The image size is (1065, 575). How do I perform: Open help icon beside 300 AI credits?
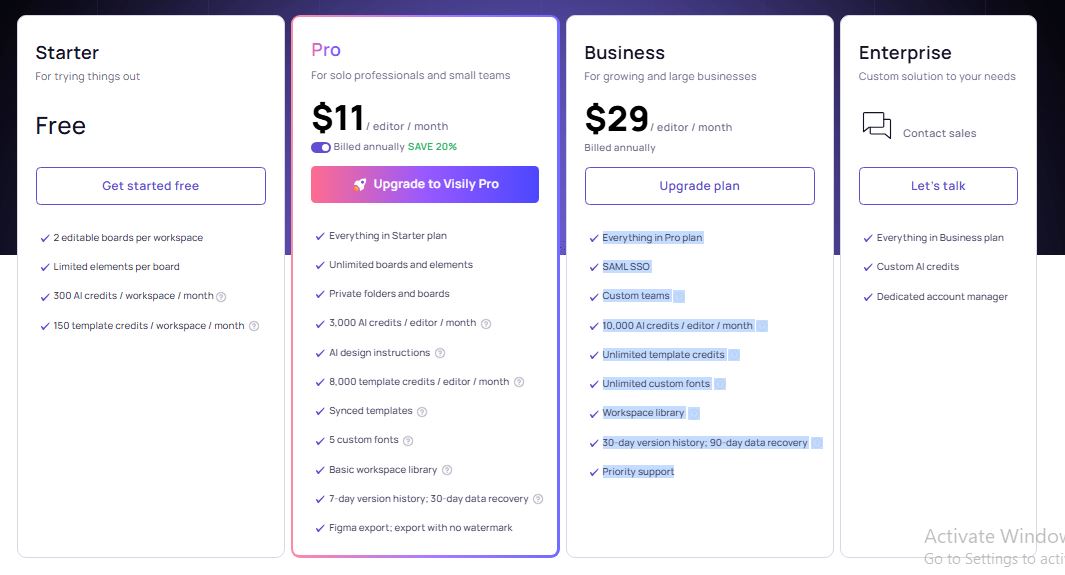tap(221, 297)
